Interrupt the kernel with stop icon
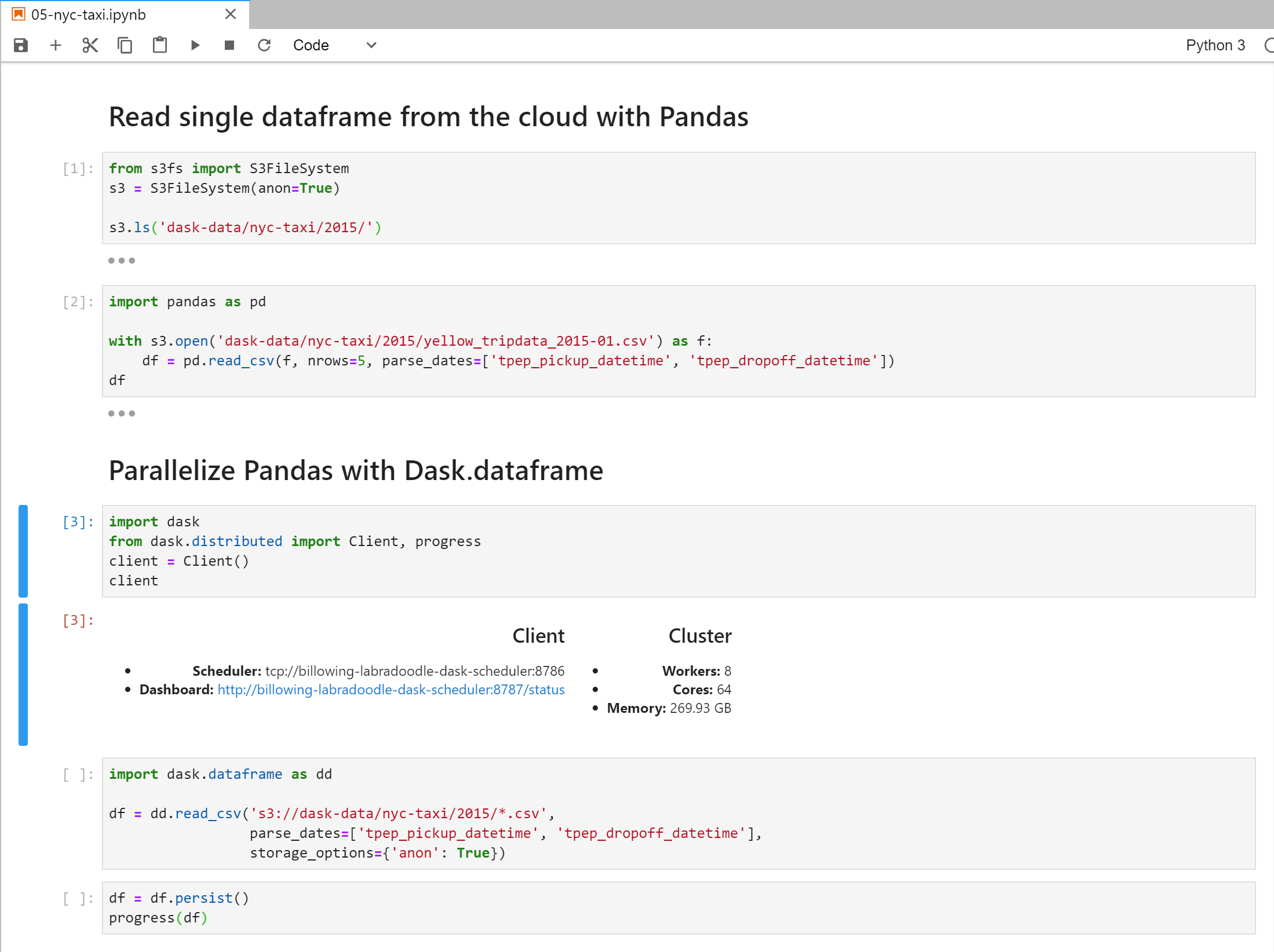Screen dimensions: 1274x952 (x=229, y=45)
